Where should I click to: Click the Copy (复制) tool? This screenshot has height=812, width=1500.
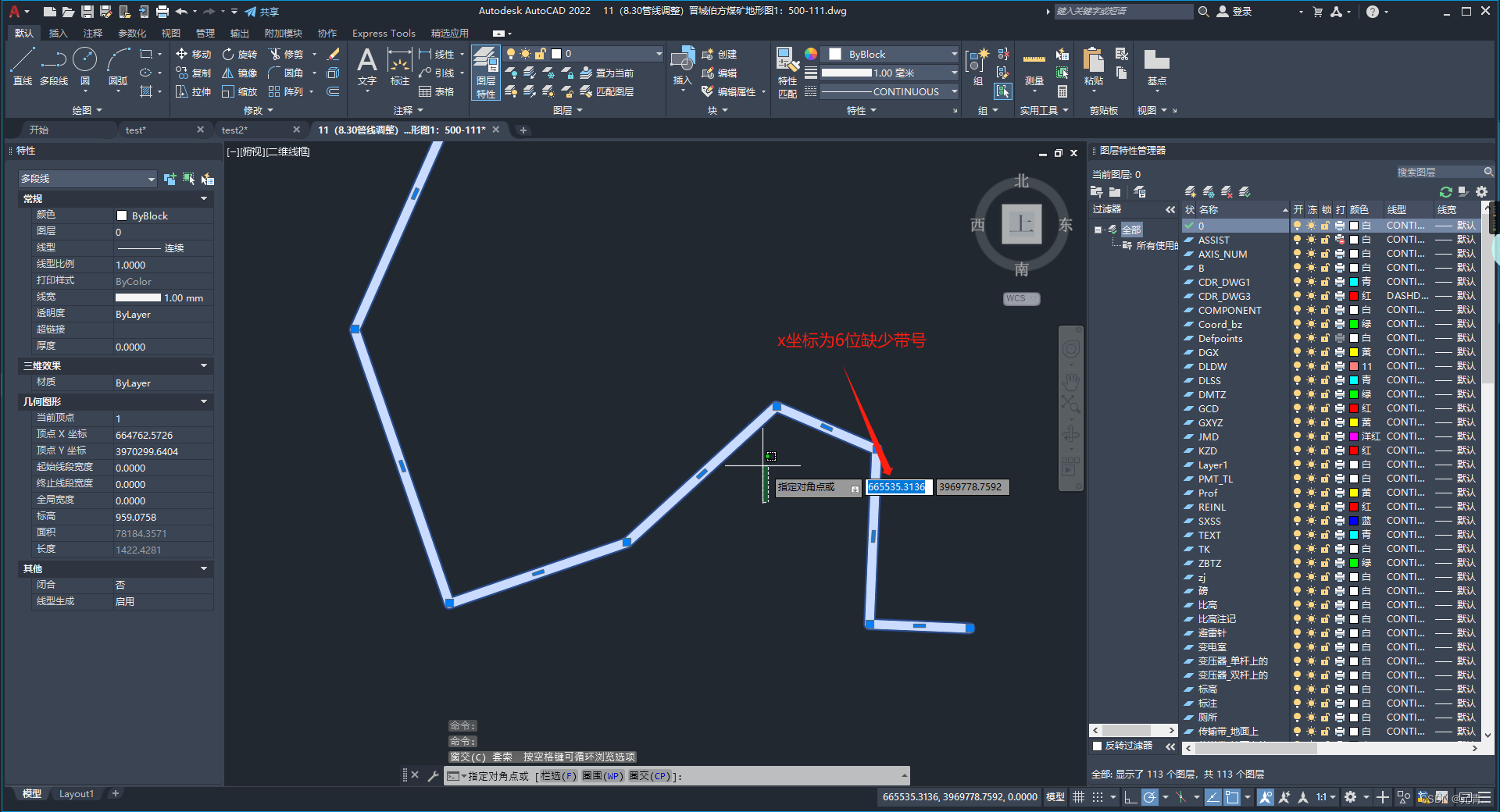pos(193,73)
